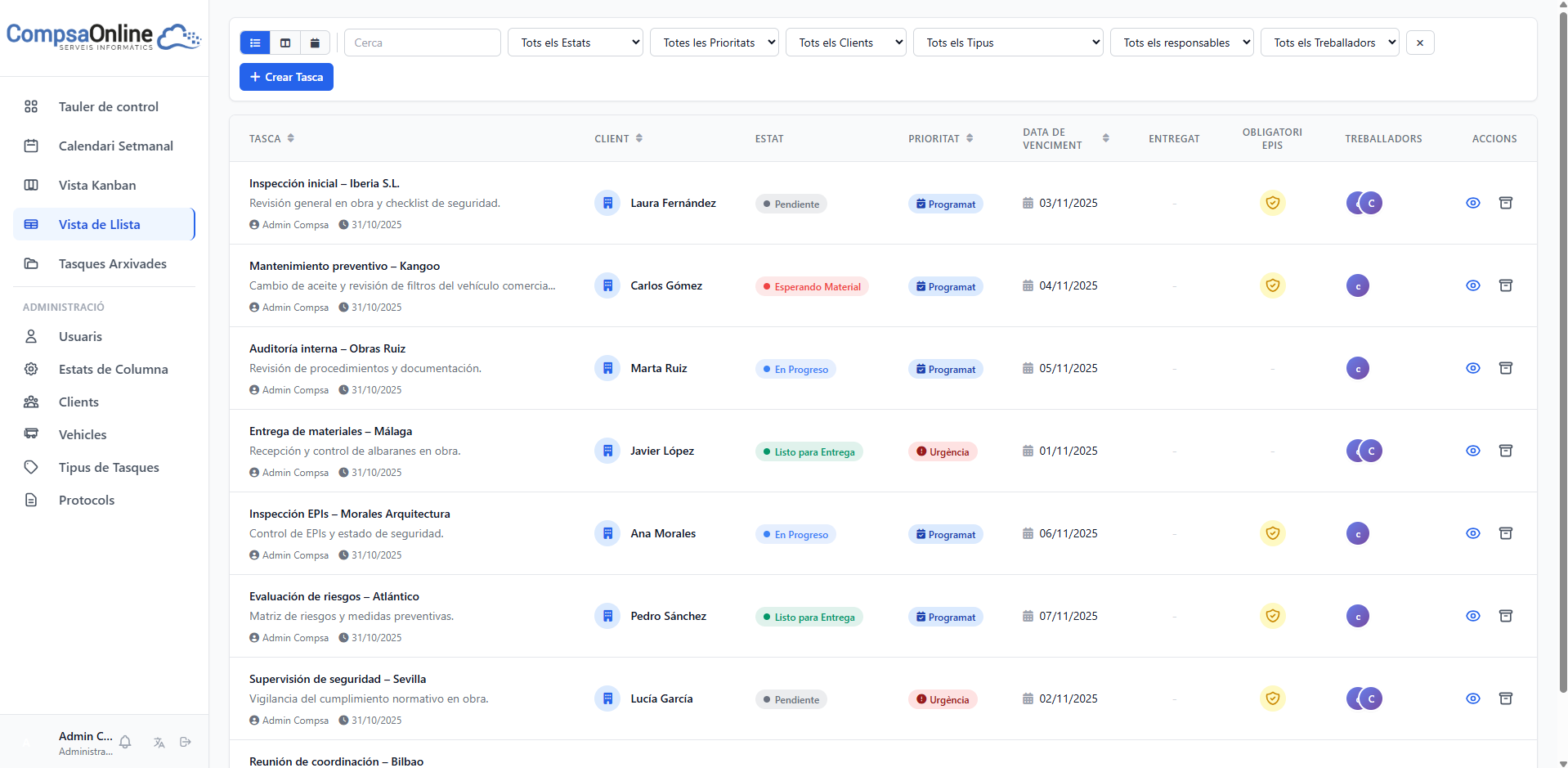View Inspección EPIs – Morales eye icon
1568x768 pixels.
tap(1473, 533)
